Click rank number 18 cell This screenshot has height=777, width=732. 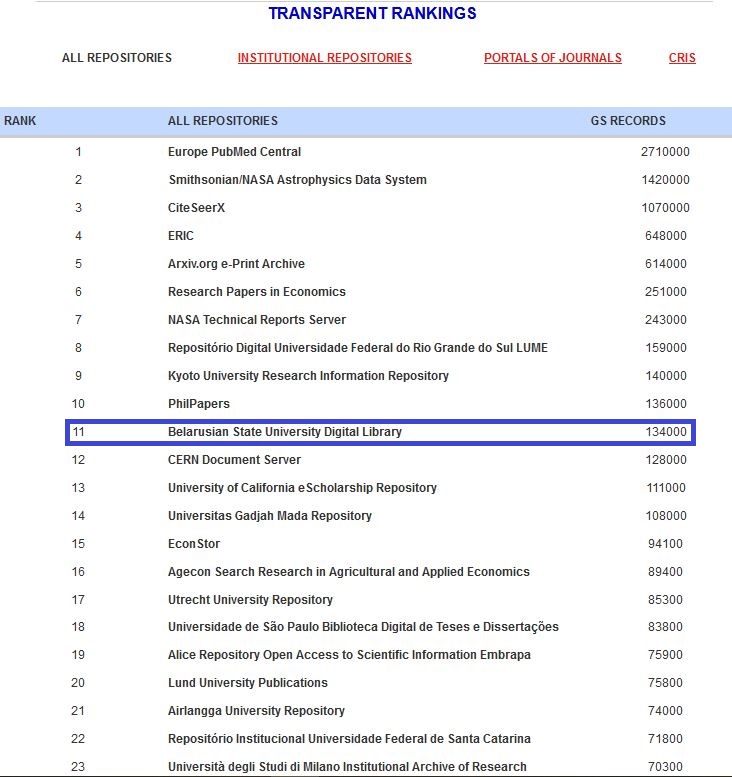click(x=78, y=627)
